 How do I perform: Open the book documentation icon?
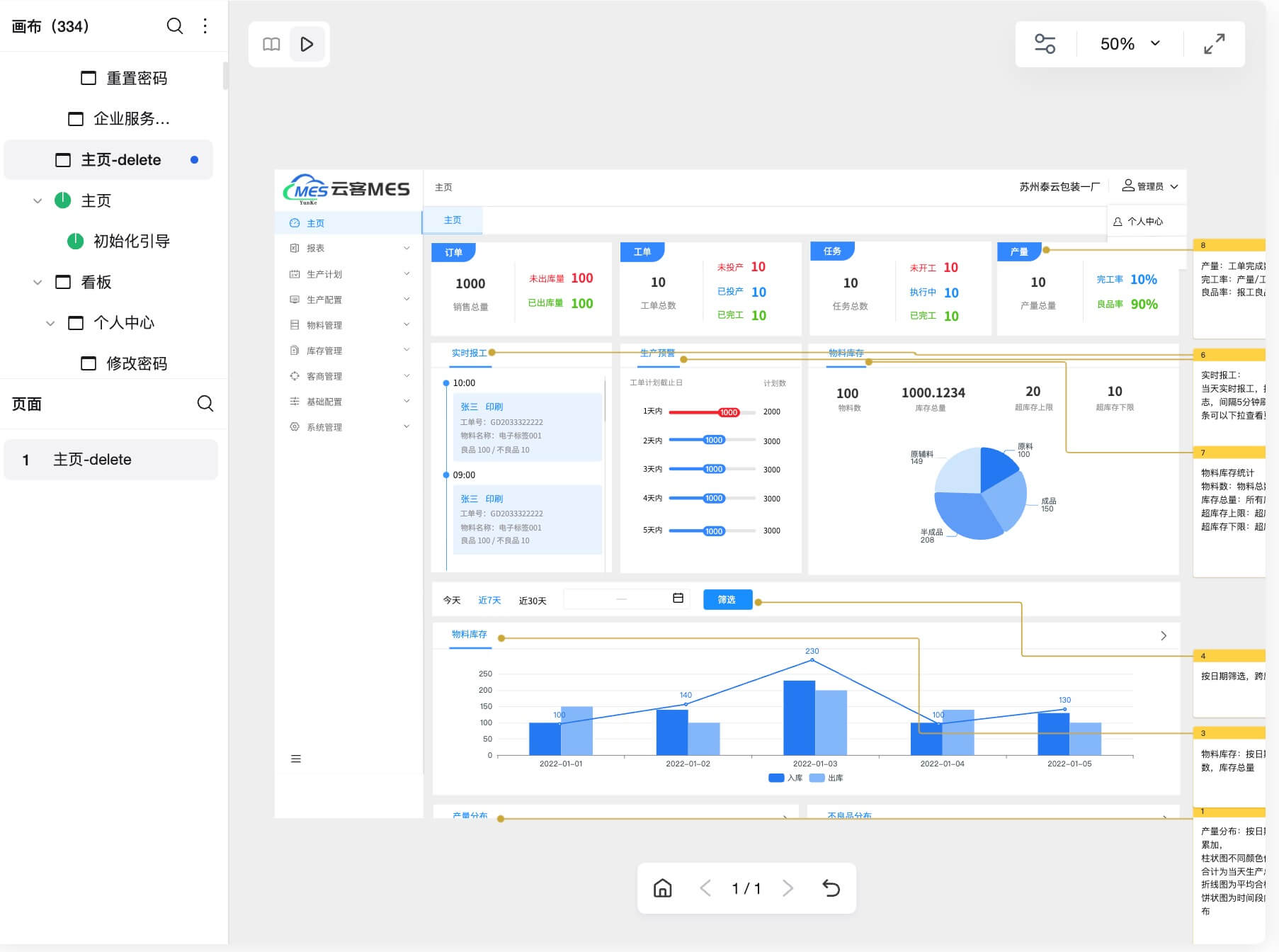[271, 45]
